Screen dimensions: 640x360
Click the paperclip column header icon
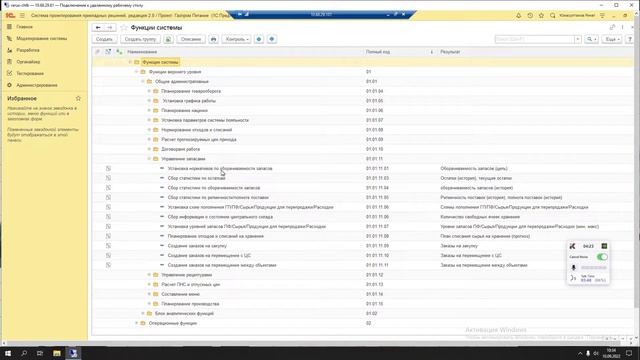point(97,52)
